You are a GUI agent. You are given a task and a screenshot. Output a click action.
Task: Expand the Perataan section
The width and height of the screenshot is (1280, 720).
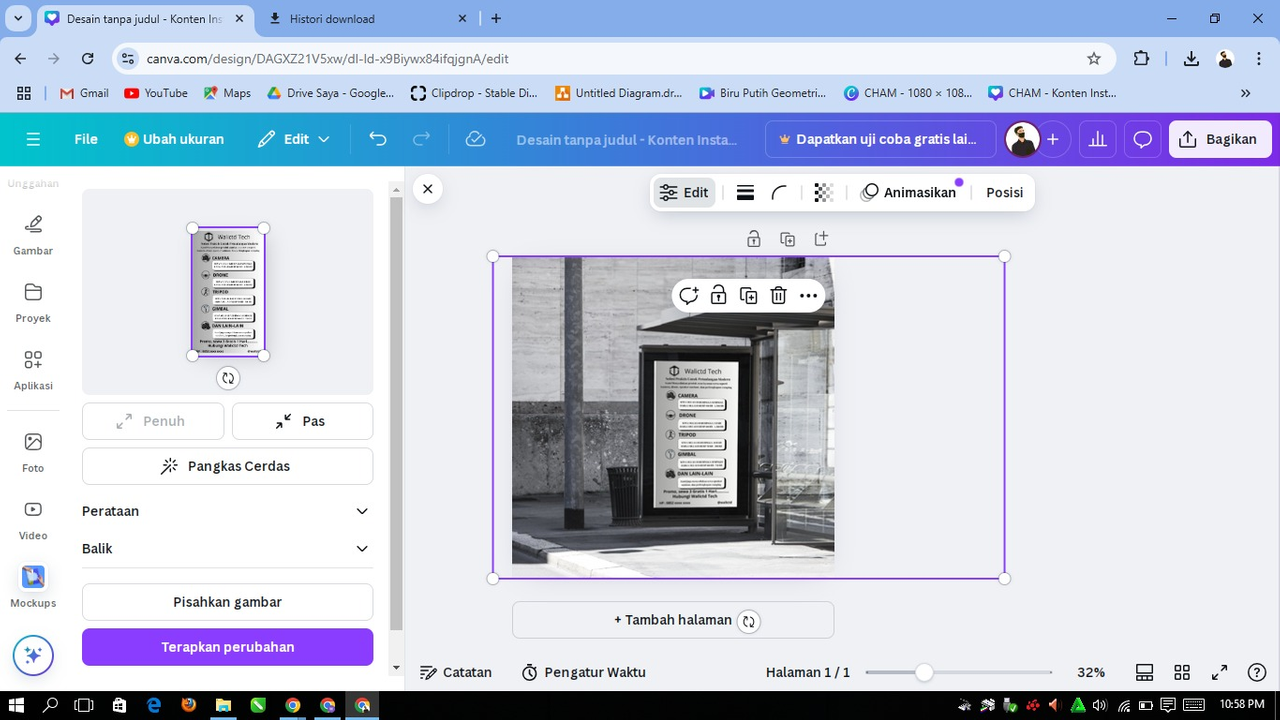(227, 511)
